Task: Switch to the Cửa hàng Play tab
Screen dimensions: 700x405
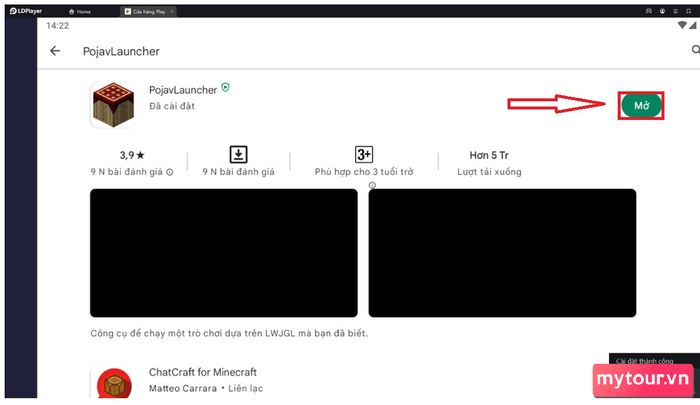Action: [x=146, y=12]
